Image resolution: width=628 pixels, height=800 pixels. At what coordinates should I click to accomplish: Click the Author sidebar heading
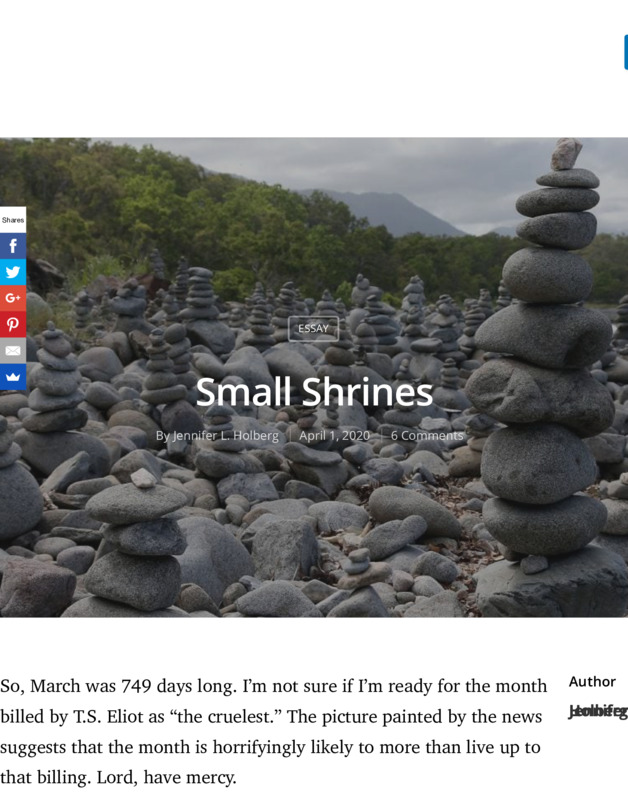[x=592, y=682]
